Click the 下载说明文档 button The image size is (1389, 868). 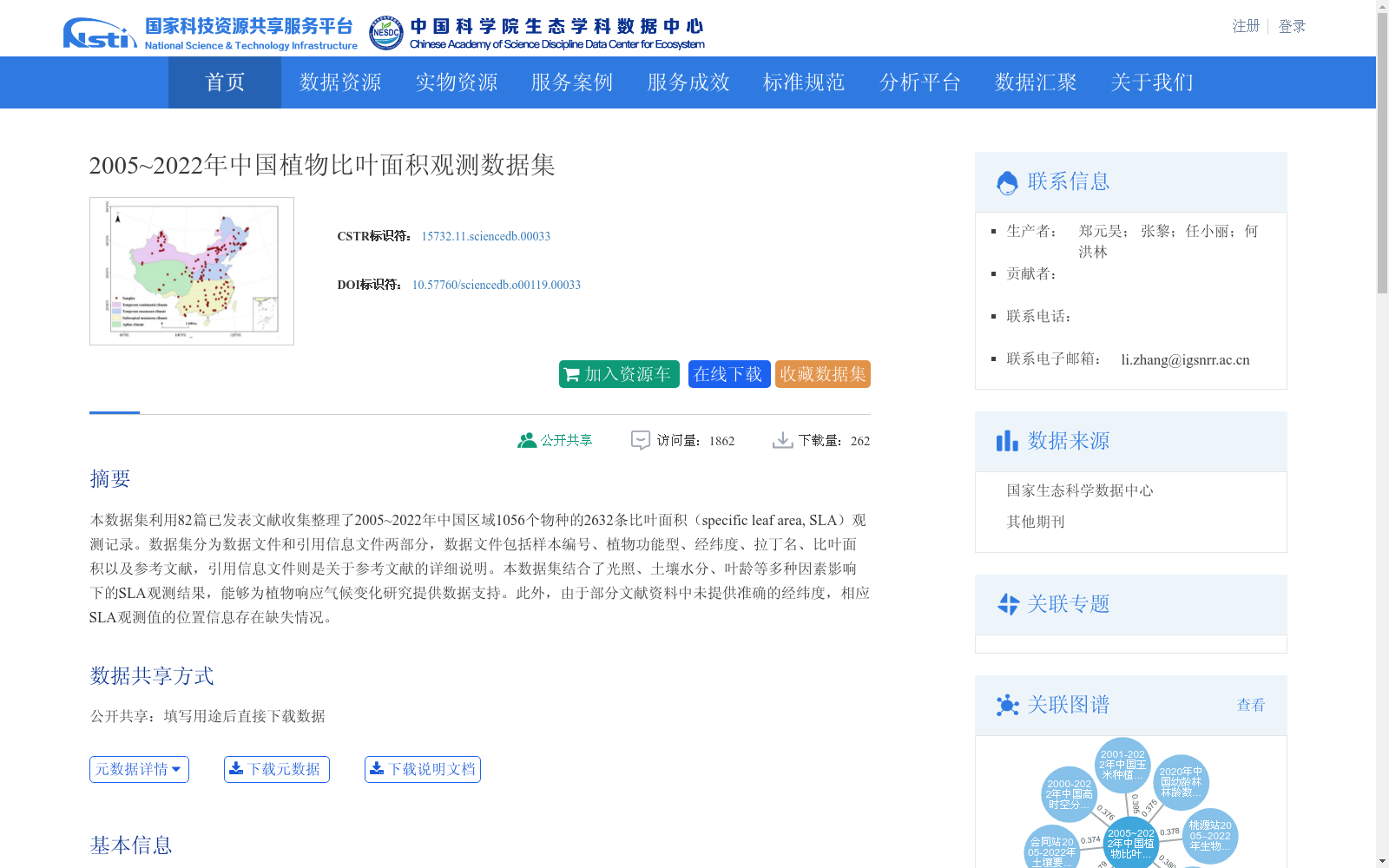click(423, 769)
